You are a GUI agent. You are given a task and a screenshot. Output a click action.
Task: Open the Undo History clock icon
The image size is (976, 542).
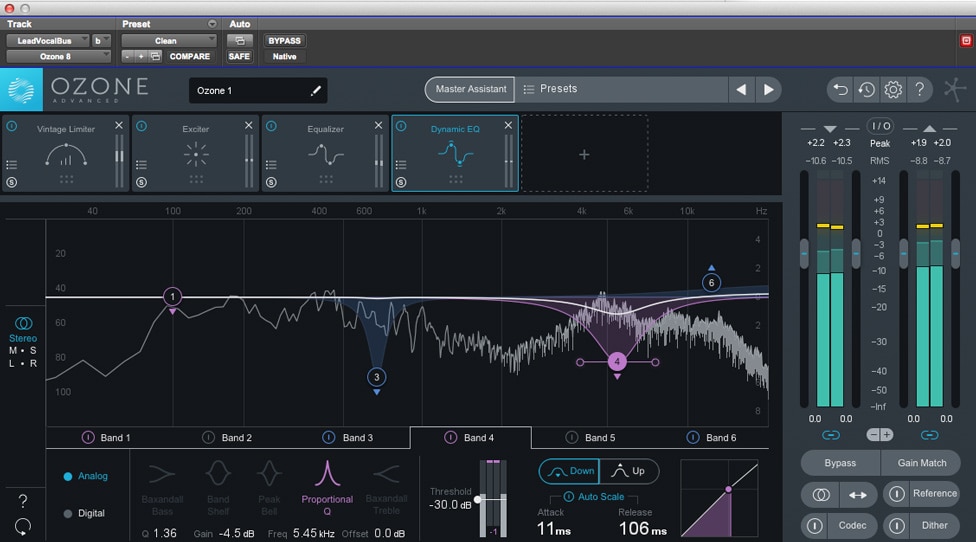(866, 90)
